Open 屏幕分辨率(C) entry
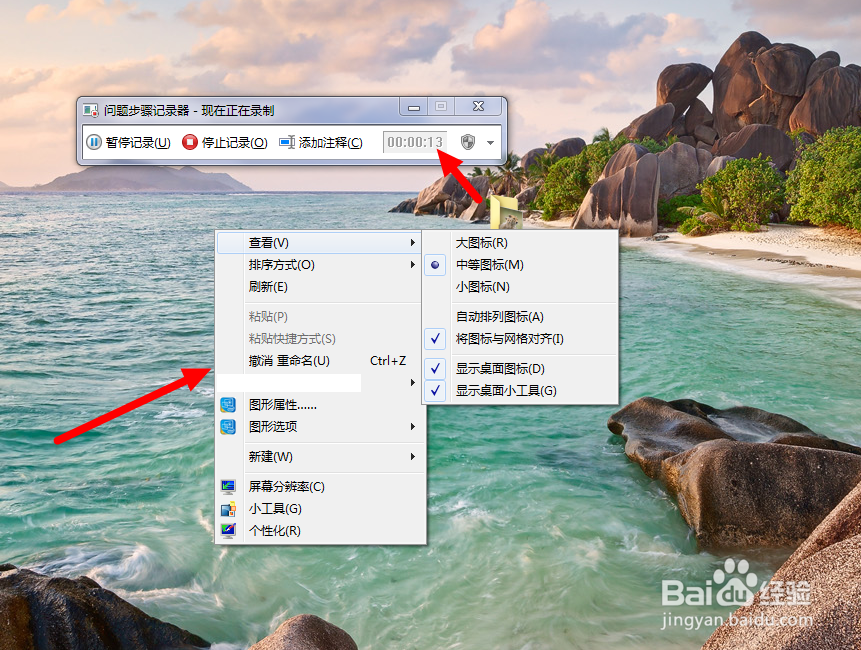 tap(320, 486)
